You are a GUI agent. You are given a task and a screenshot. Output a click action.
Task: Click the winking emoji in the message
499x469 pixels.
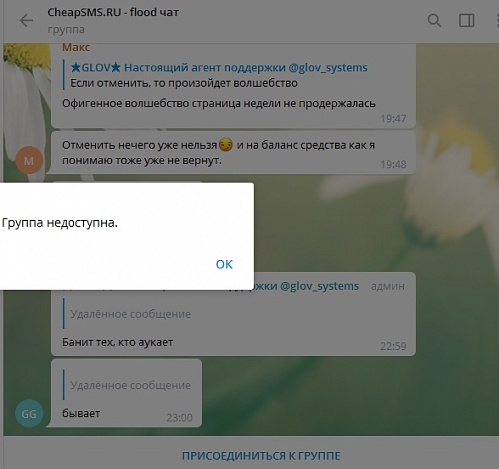[x=226, y=145]
